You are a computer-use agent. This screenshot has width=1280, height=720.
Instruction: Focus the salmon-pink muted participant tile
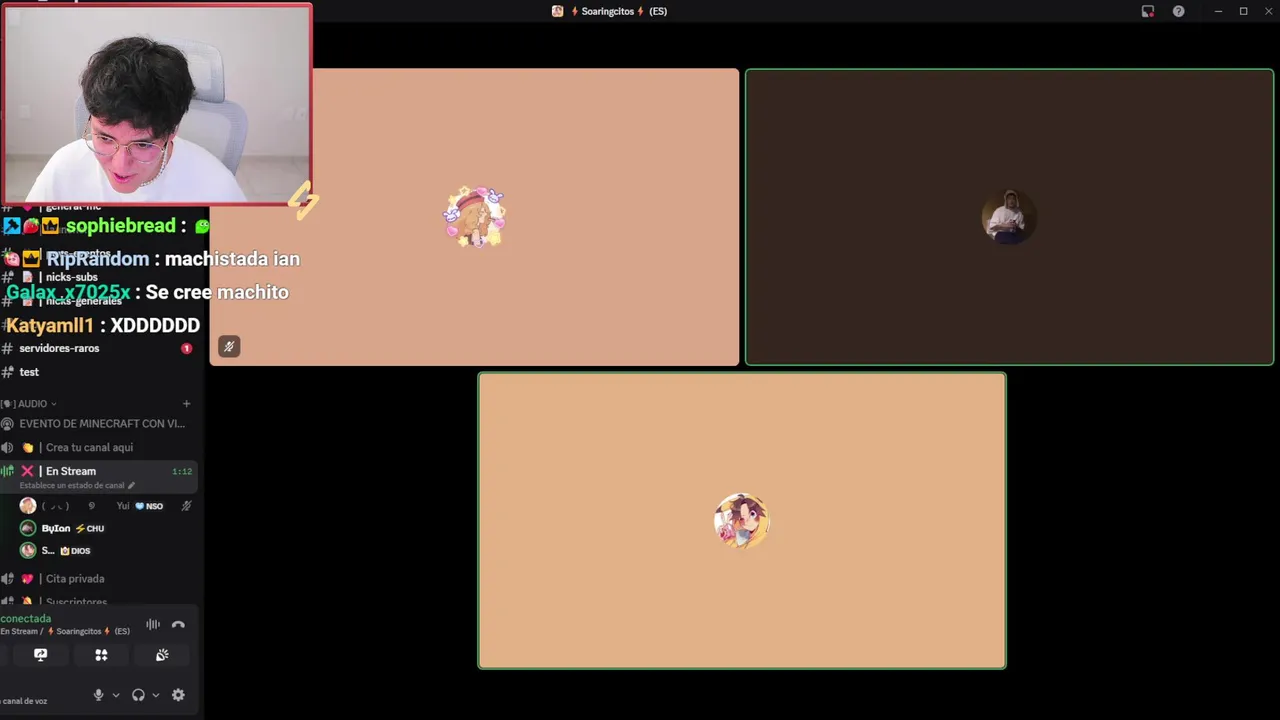pos(474,217)
